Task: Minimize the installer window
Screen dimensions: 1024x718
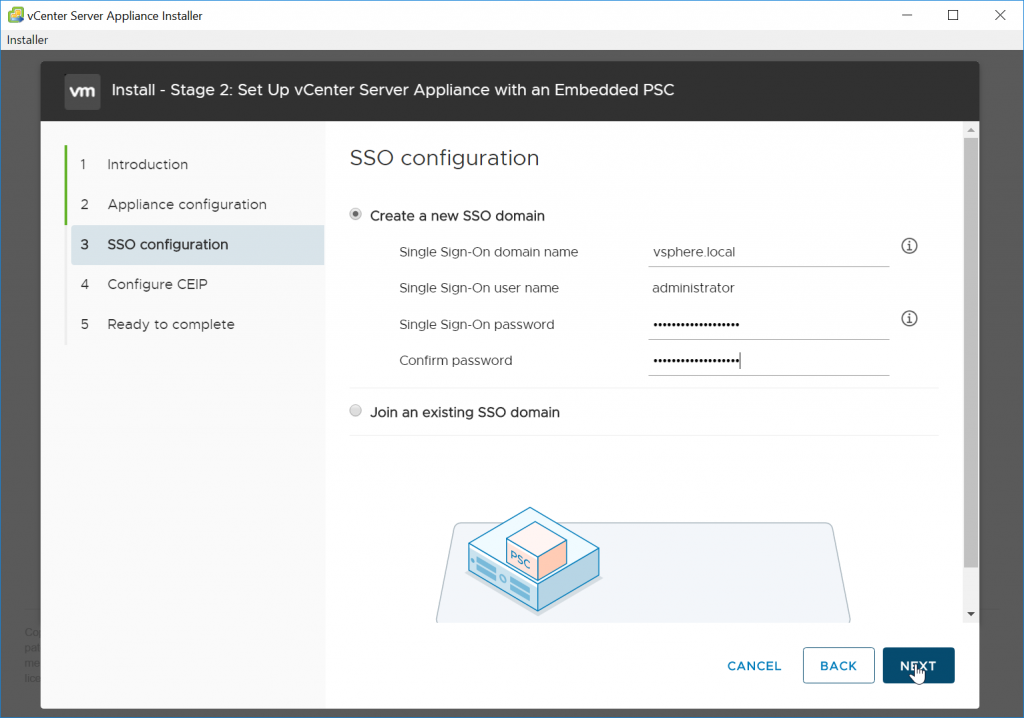Action: tap(907, 15)
